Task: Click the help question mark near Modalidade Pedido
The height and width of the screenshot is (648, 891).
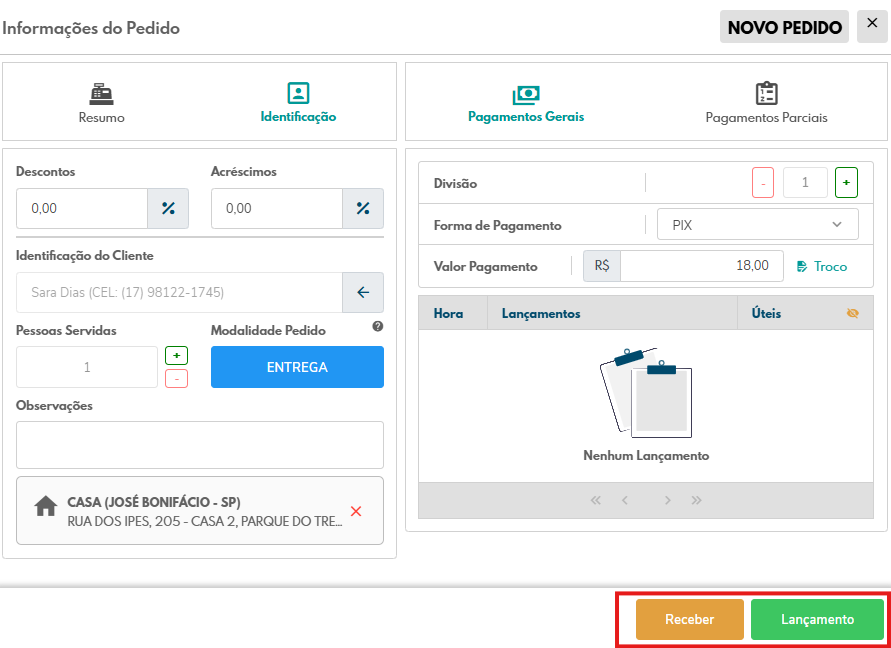Action: [x=378, y=326]
